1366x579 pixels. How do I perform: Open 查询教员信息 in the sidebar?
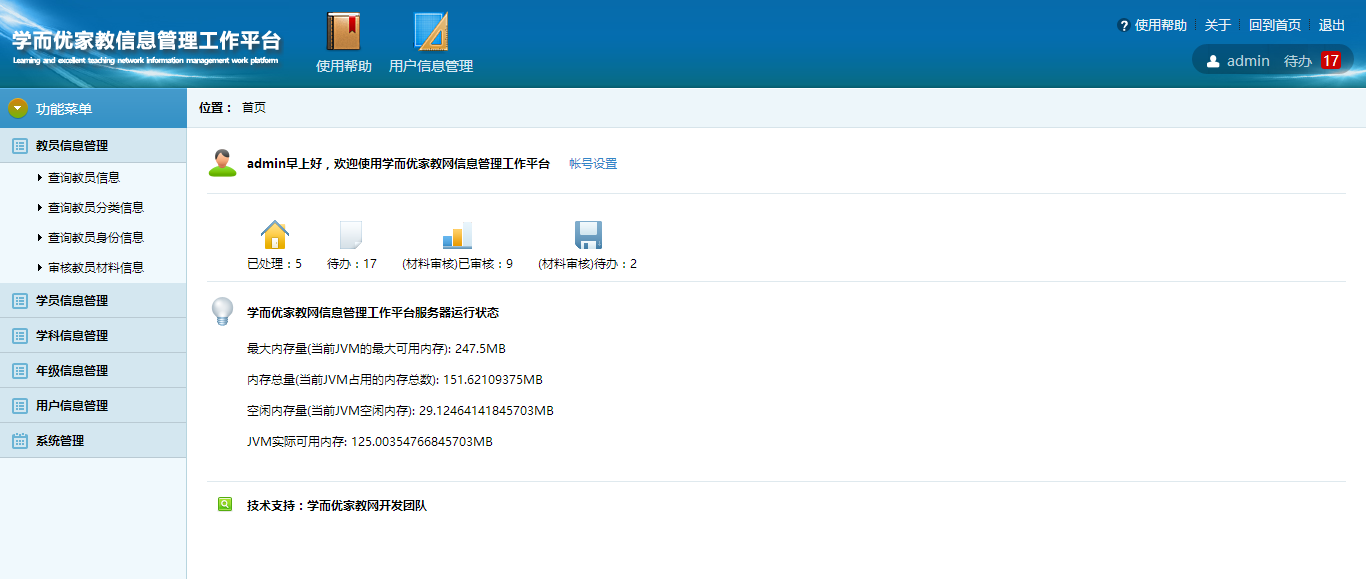coord(84,178)
